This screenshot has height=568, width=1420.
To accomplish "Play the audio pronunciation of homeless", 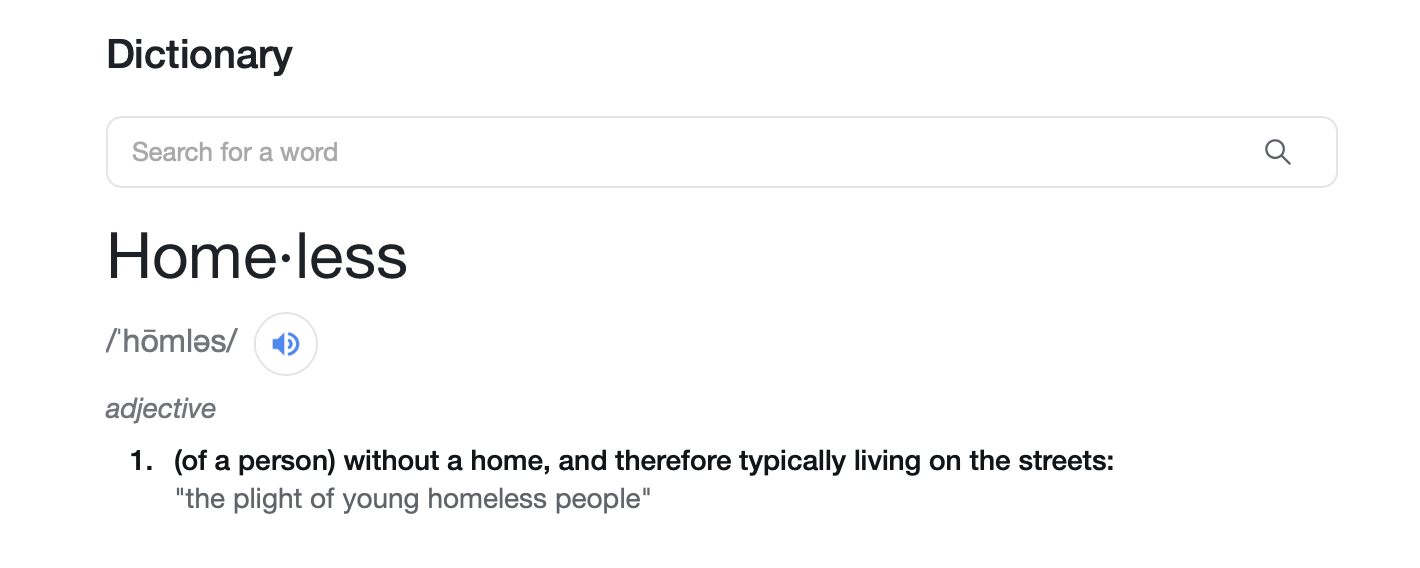I will [286, 344].
